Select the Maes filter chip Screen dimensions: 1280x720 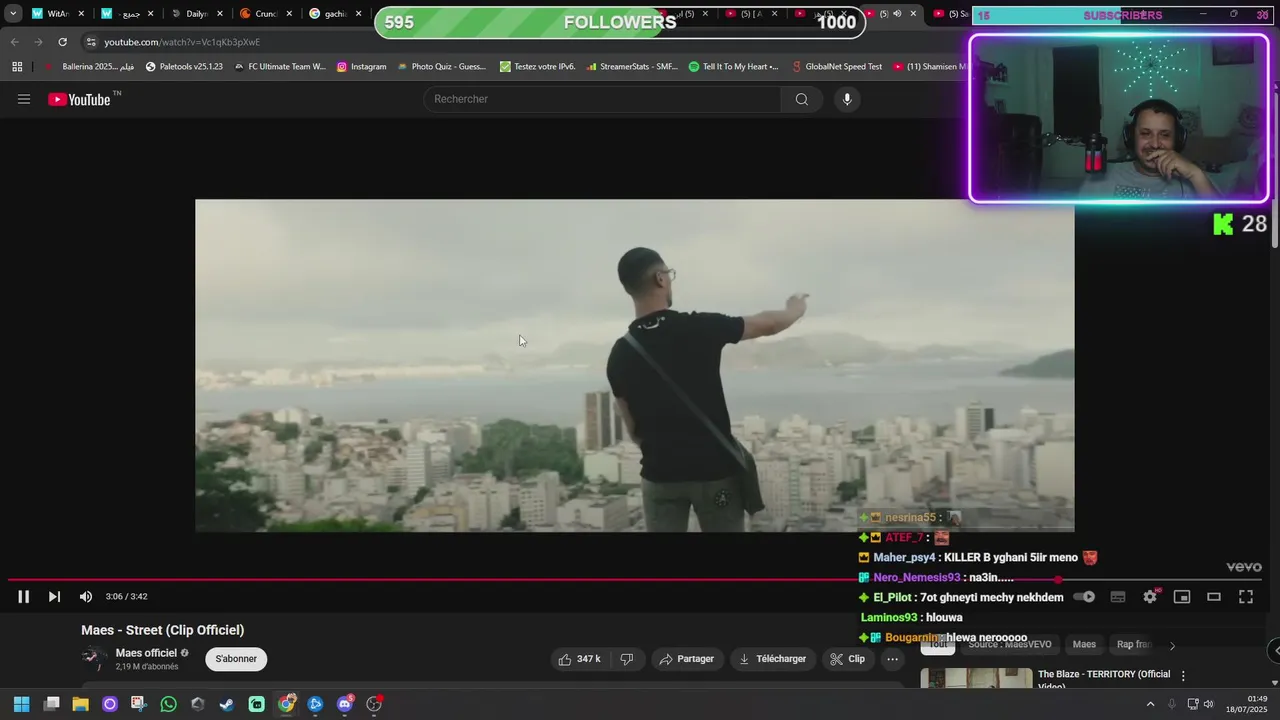[1084, 645]
